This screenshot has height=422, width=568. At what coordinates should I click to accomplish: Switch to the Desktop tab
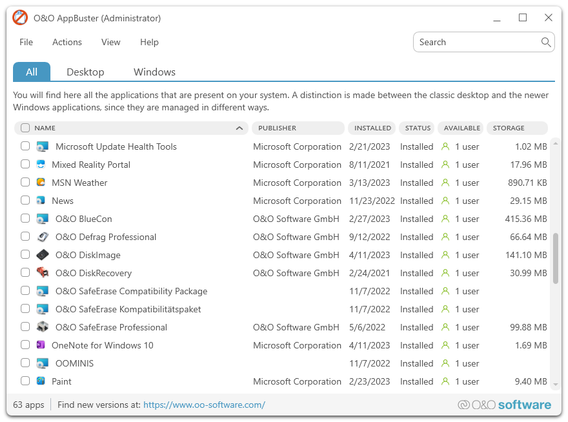click(85, 72)
